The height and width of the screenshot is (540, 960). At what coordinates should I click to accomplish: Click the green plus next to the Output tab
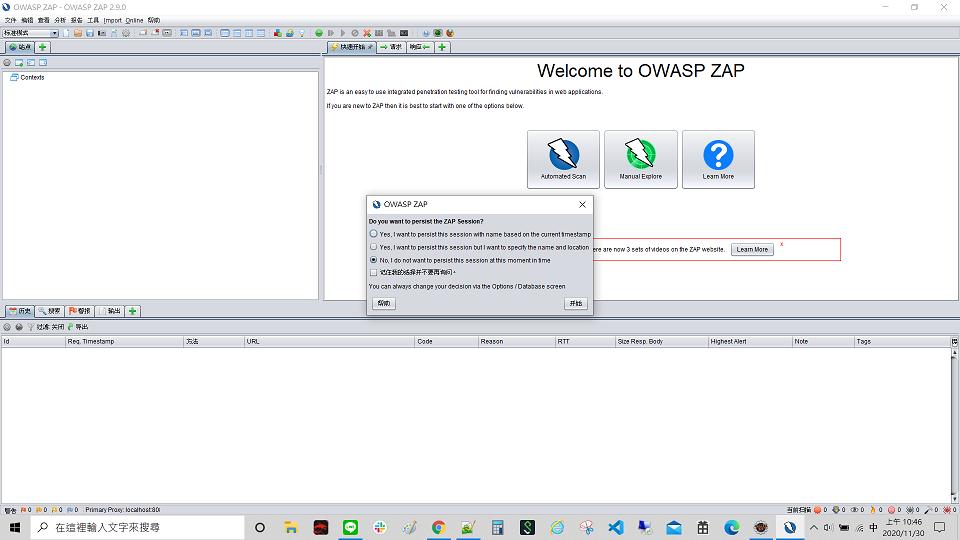132,311
